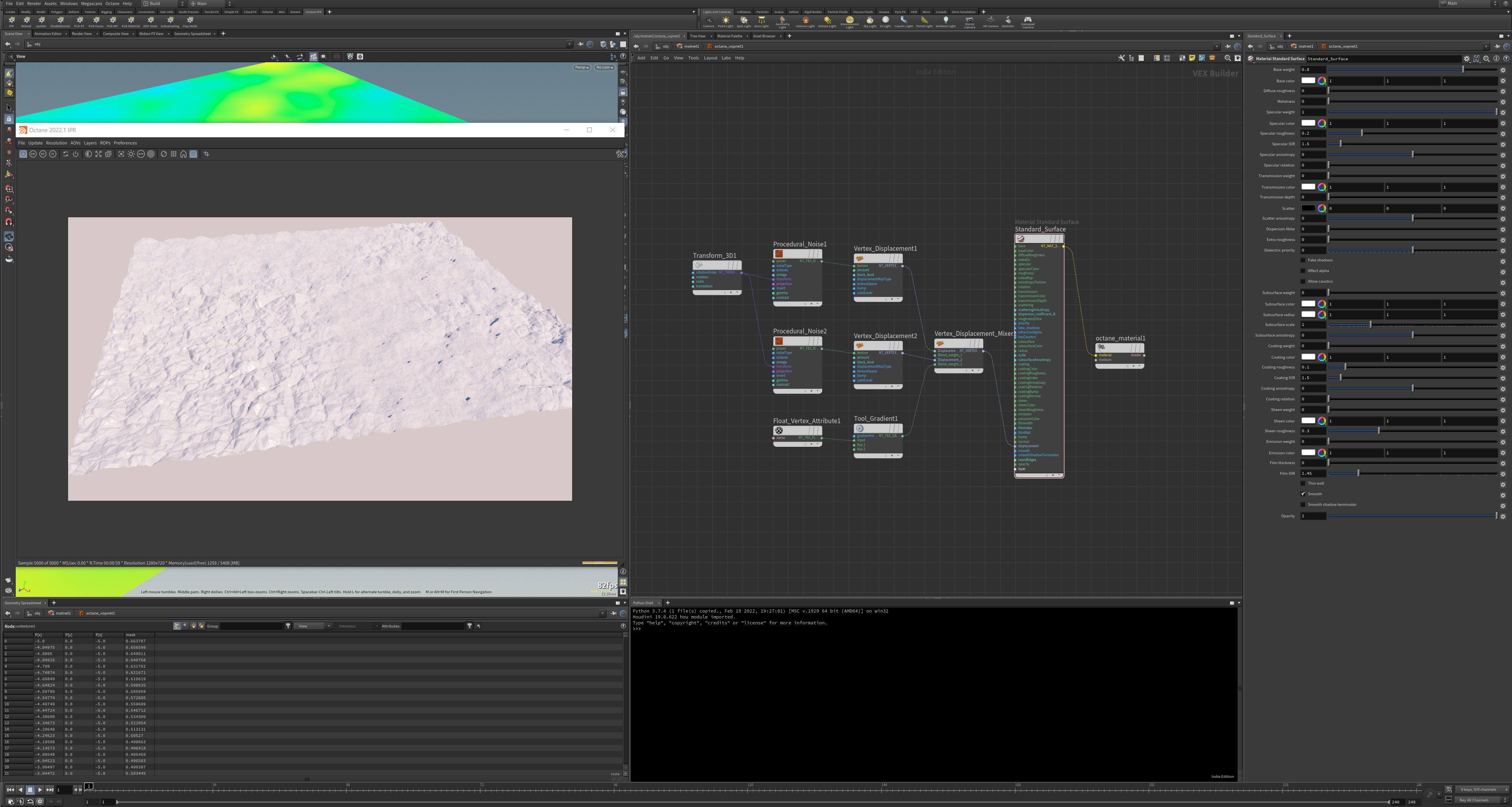Open the Megascans menu
The height and width of the screenshot is (807, 1512).
click(91, 4)
